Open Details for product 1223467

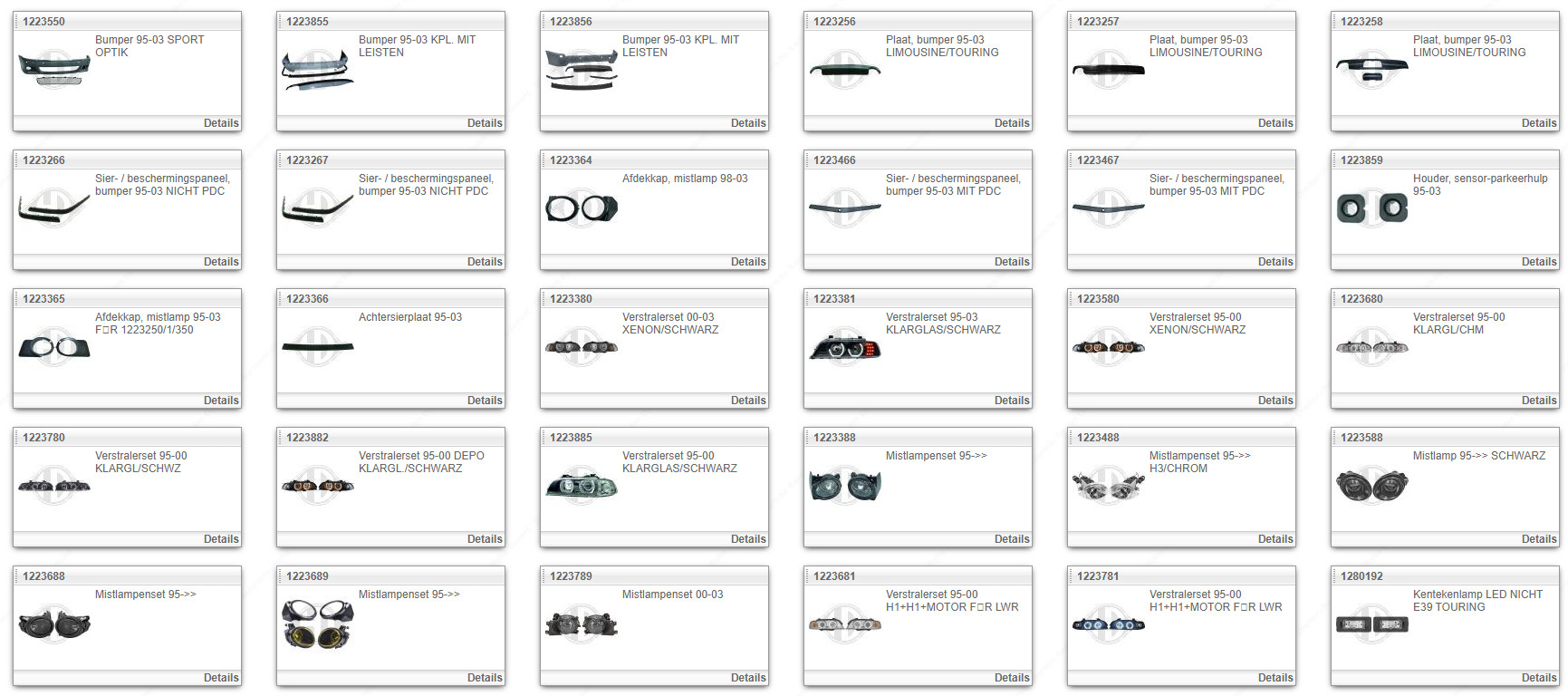(x=1275, y=262)
